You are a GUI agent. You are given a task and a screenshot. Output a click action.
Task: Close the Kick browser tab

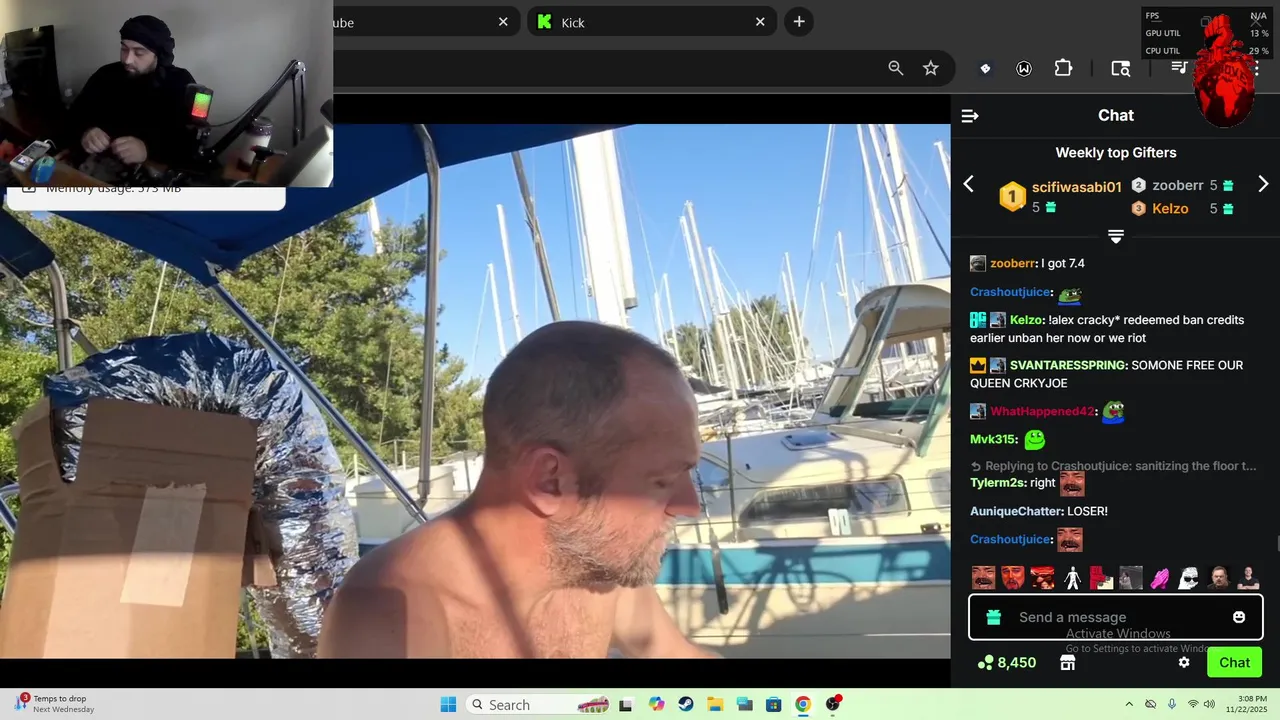(760, 22)
